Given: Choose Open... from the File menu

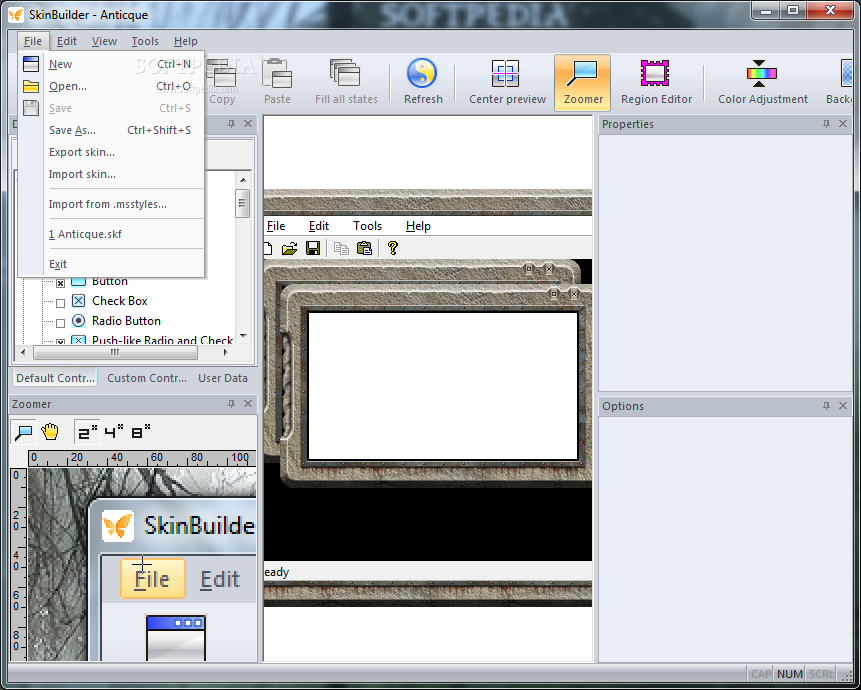Looking at the screenshot, I should coord(111,86).
